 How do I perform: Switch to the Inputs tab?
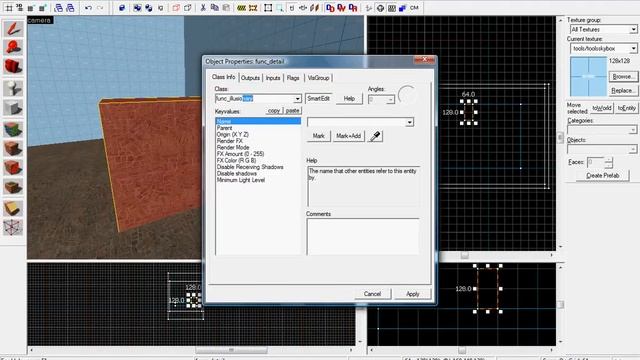click(x=273, y=78)
